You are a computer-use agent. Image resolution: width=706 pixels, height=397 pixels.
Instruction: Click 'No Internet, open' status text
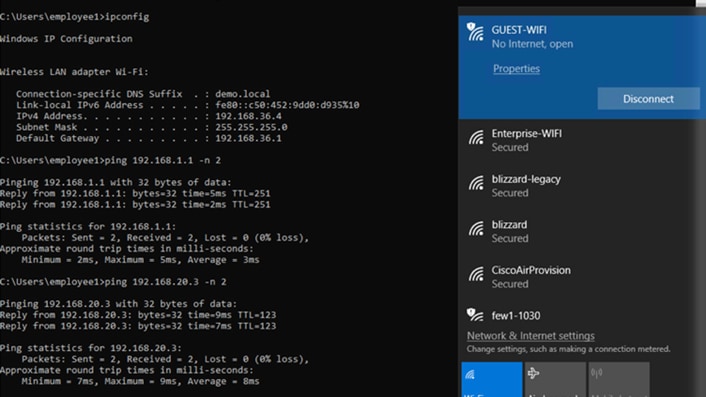(x=532, y=44)
